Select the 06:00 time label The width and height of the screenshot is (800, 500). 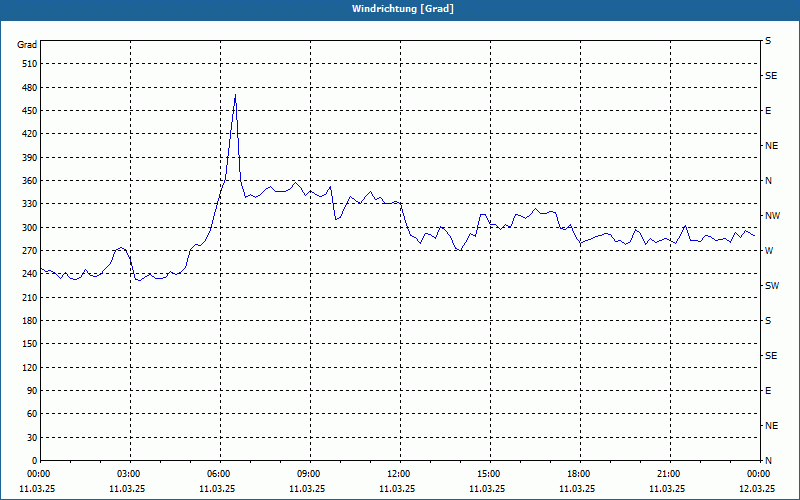[x=220, y=474]
